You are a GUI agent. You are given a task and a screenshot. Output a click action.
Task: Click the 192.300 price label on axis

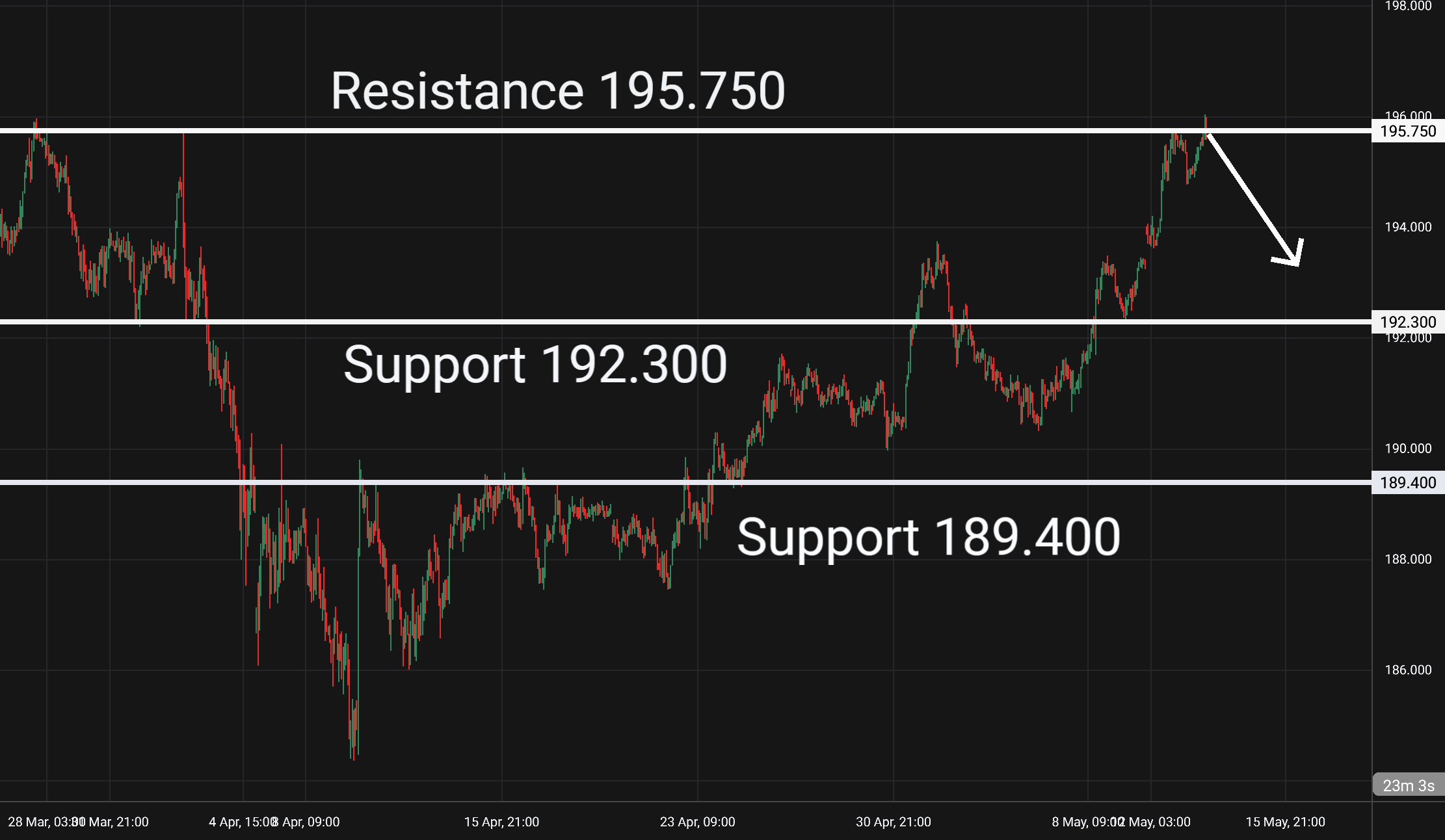pyautogui.click(x=1408, y=322)
